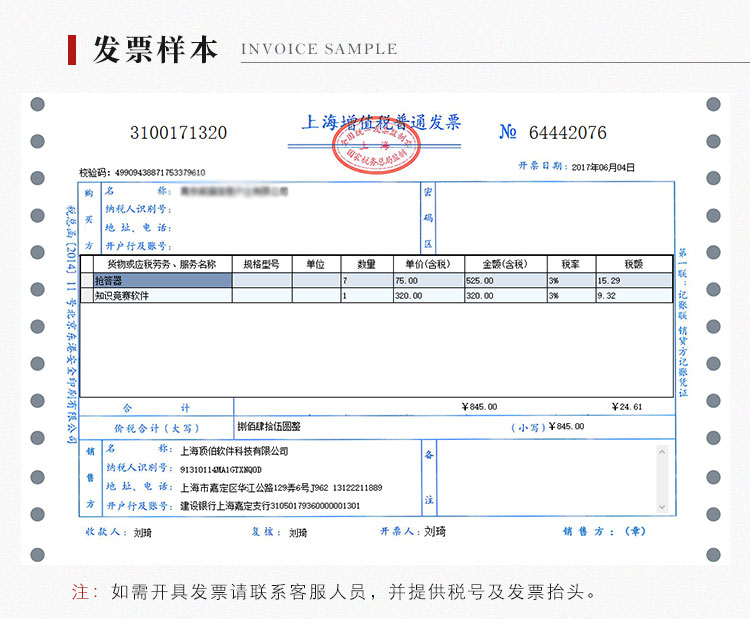Viewport: 750px width, 619px height.
Task: Click the seller tax ID field
Action: 221,469
